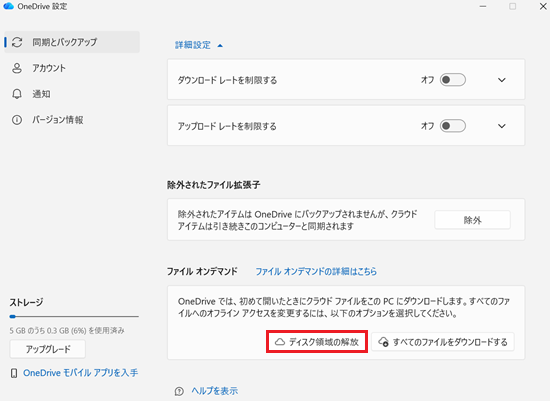The image size is (550, 401).
Task: Click 5 GB のうち 0.3 GB storage text
Action: (67, 330)
